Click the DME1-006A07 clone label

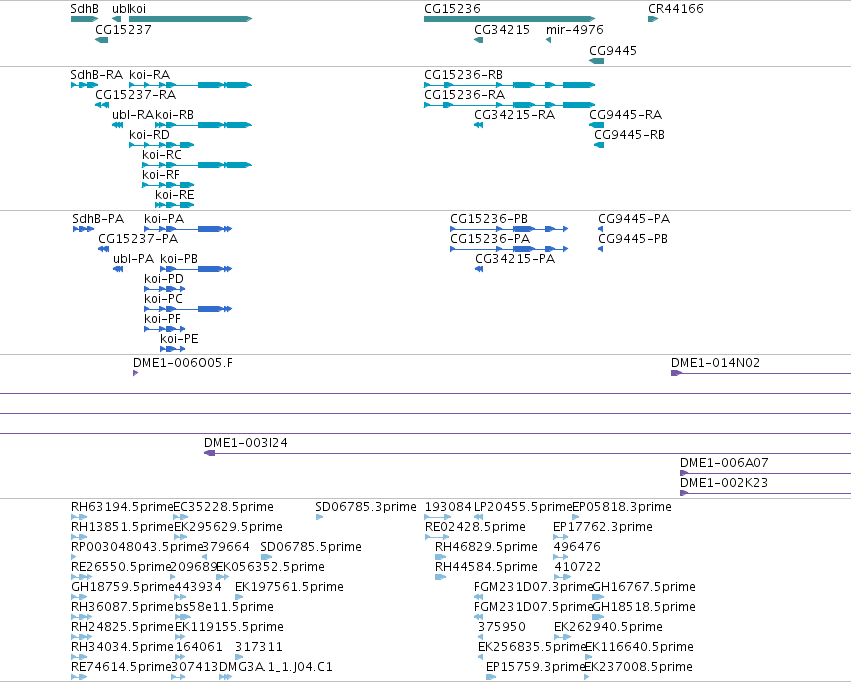724,463
